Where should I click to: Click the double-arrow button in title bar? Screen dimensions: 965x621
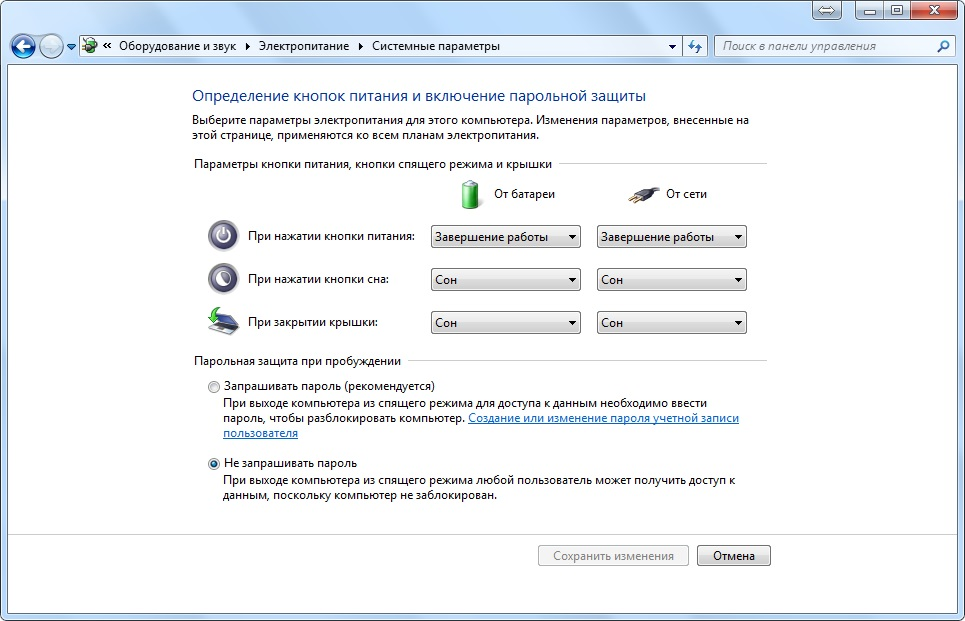(827, 10)
